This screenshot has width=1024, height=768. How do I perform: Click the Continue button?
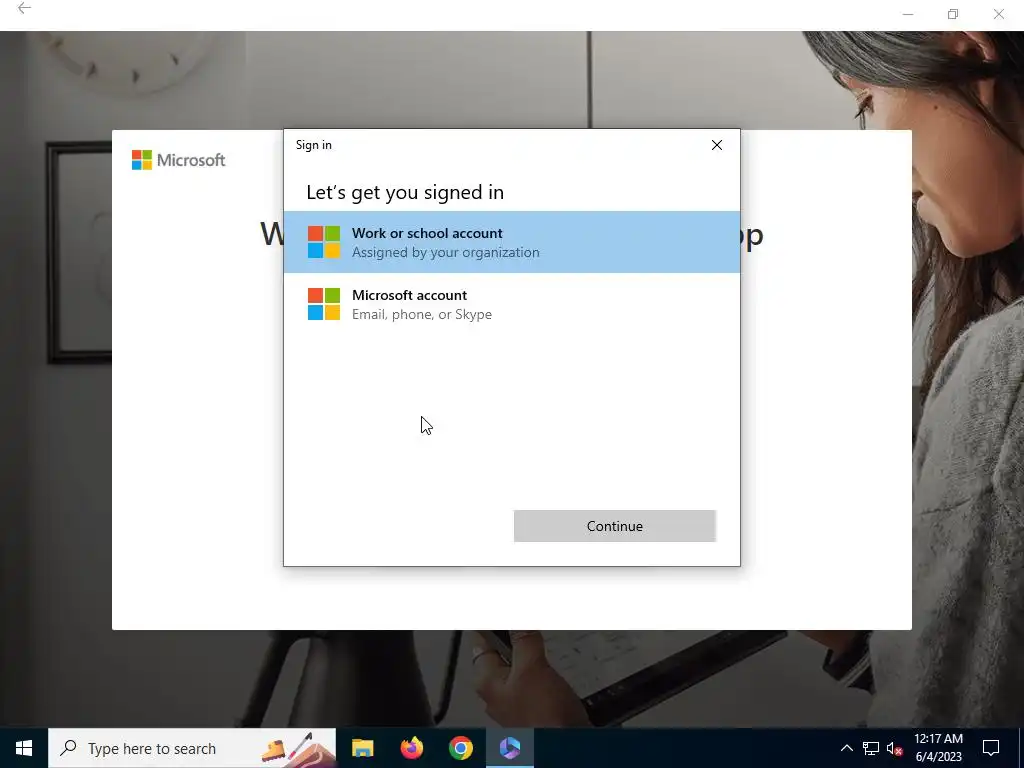pos(615,526)
